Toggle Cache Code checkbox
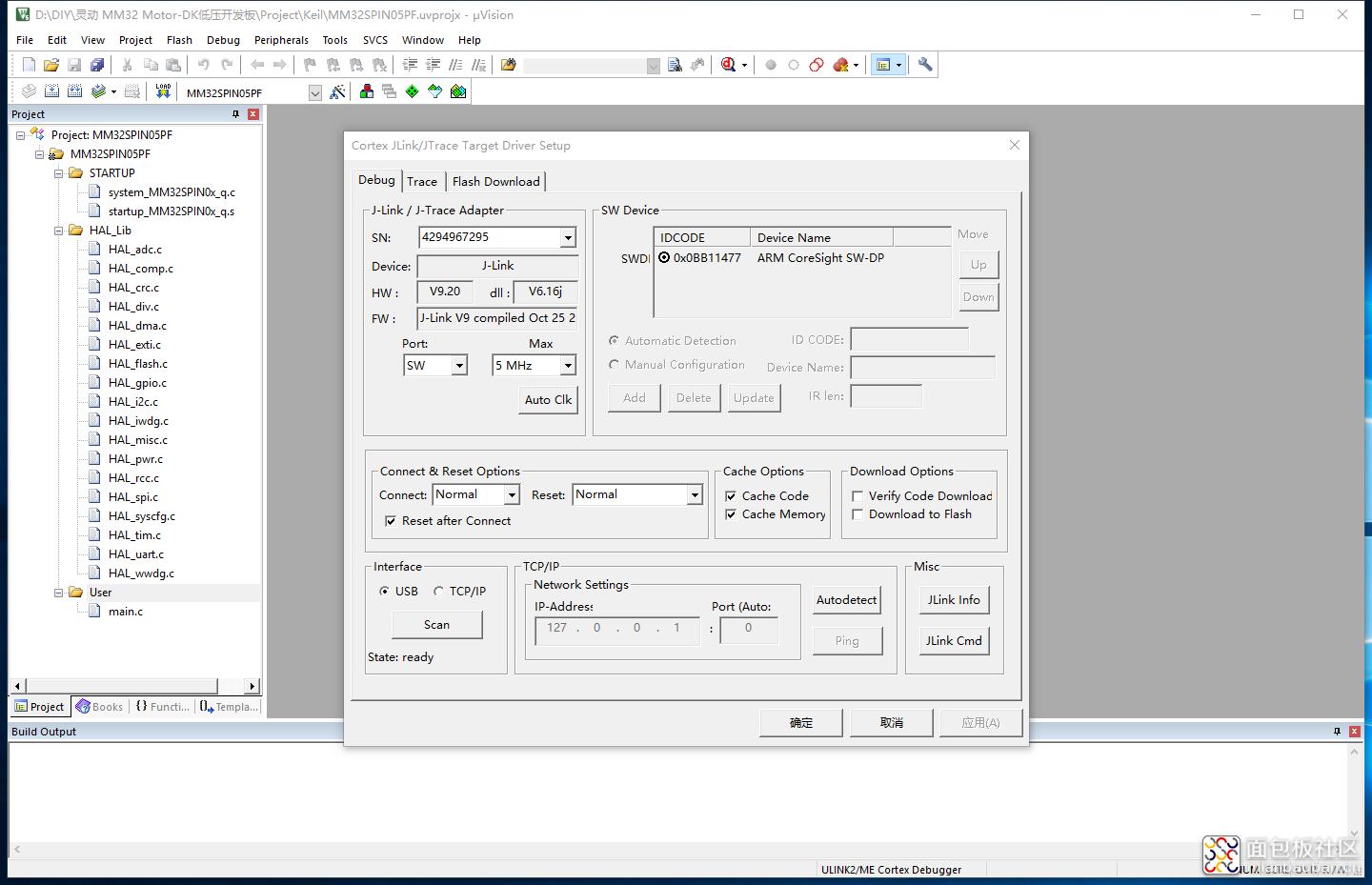Image resolution: width=1372 pixels, height=885 pixels. click(x=731, y=496)
